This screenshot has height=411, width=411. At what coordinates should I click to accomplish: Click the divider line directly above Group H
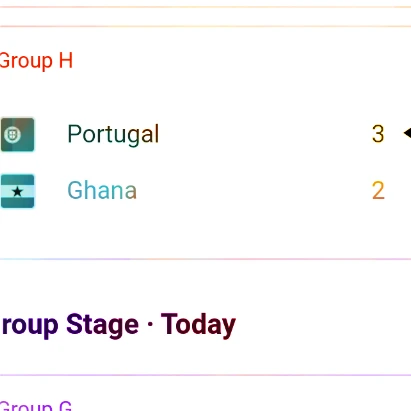(205, 26)
